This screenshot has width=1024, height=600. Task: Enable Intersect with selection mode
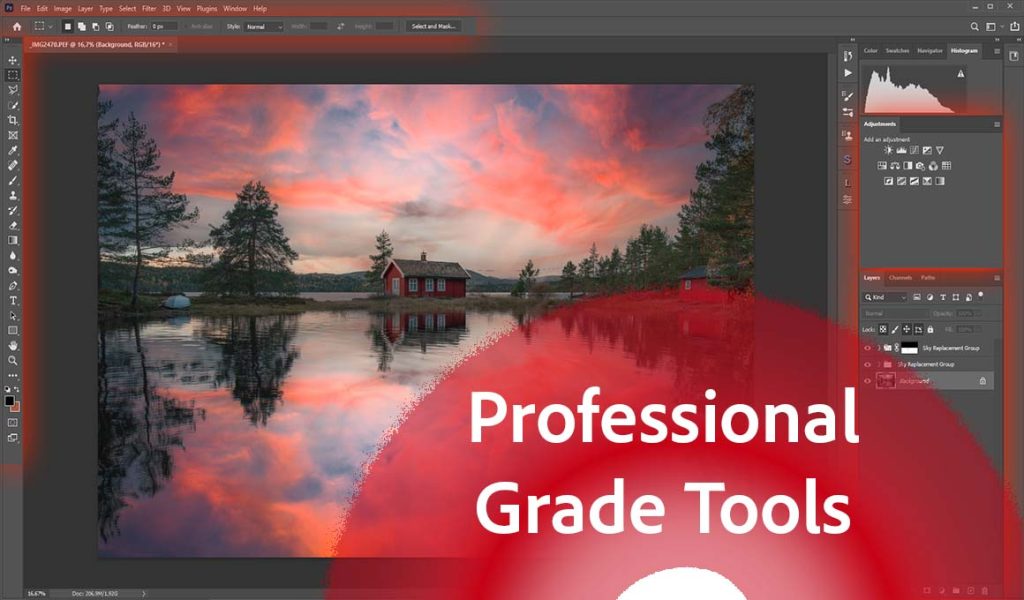point(110,27)
